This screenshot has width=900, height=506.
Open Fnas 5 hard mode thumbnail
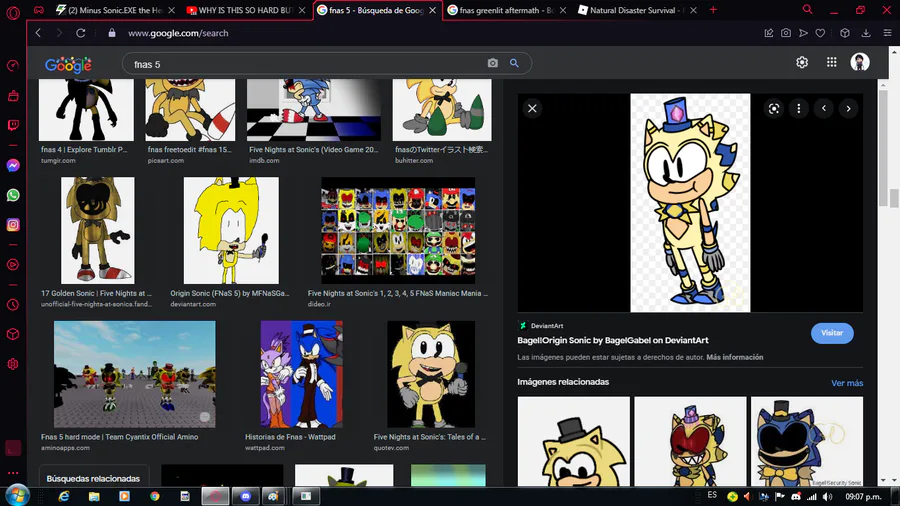pos(134,374)
